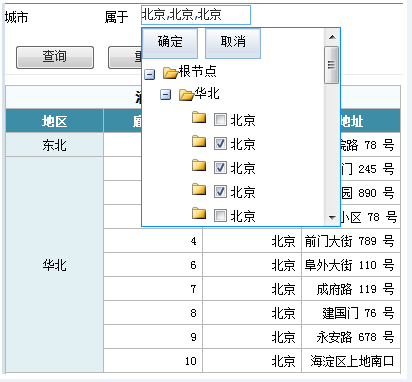The height and width of the screenshot is (382, 412).
Task: Click the 查询 query button
Action: point(55,57)
